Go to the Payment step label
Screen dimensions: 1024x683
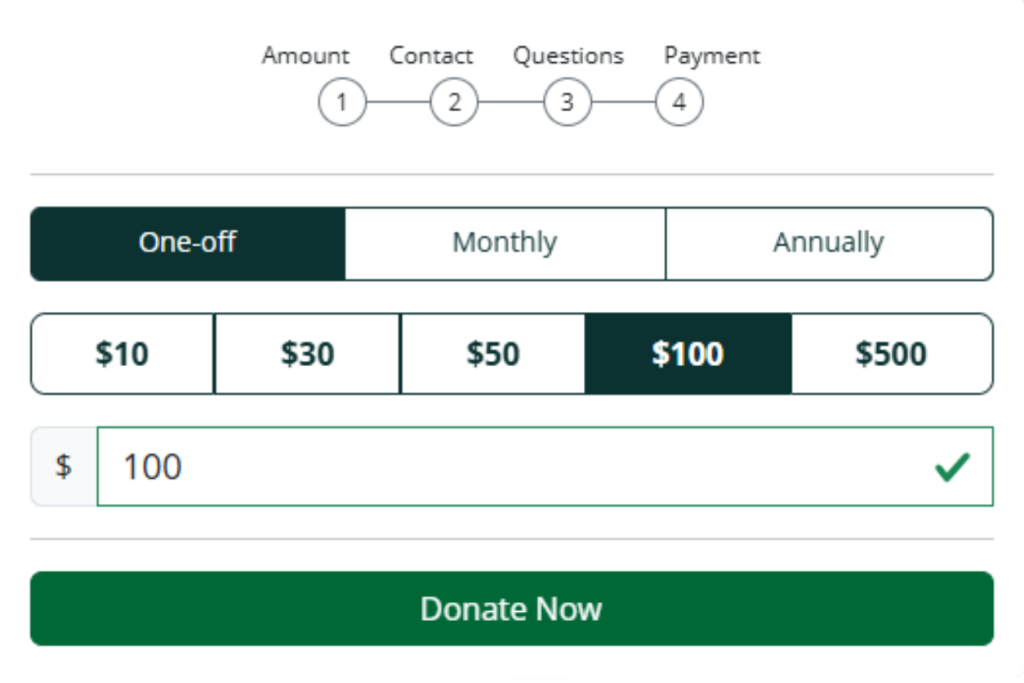[711, 56]
